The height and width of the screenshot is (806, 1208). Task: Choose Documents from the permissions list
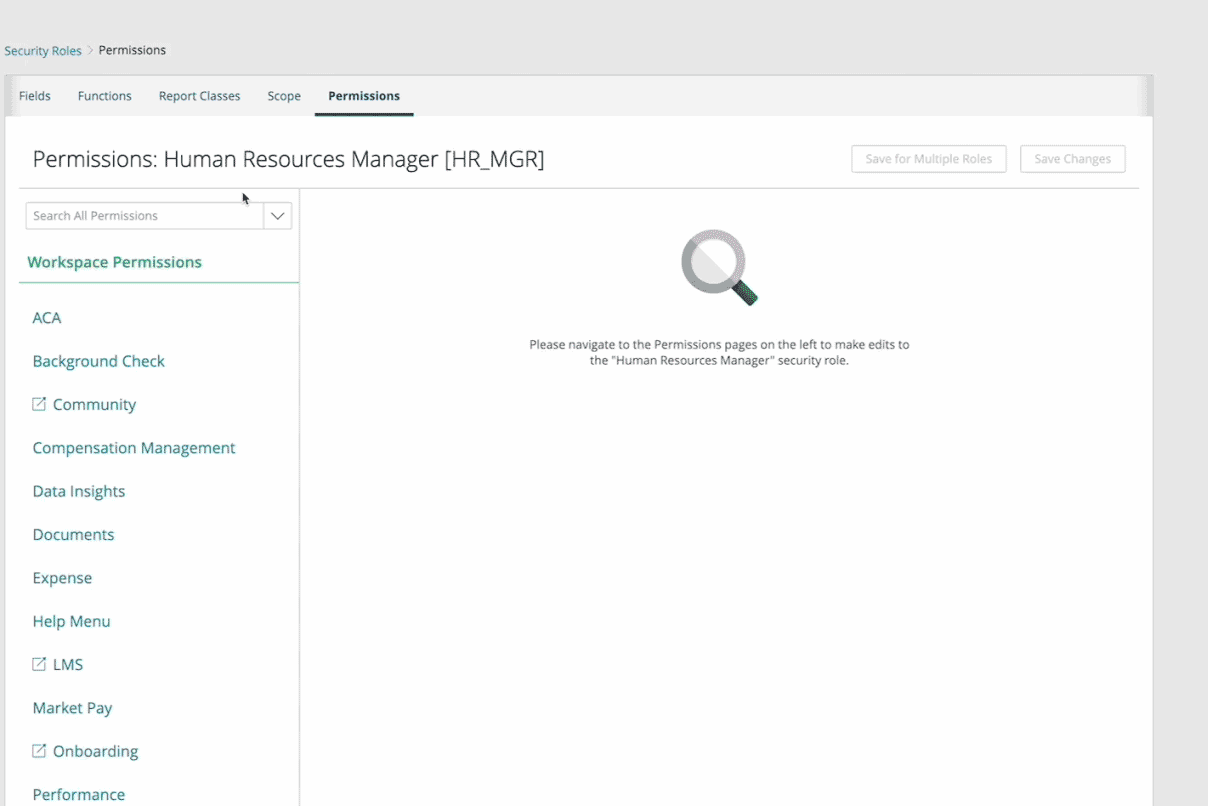coord(73,535)
